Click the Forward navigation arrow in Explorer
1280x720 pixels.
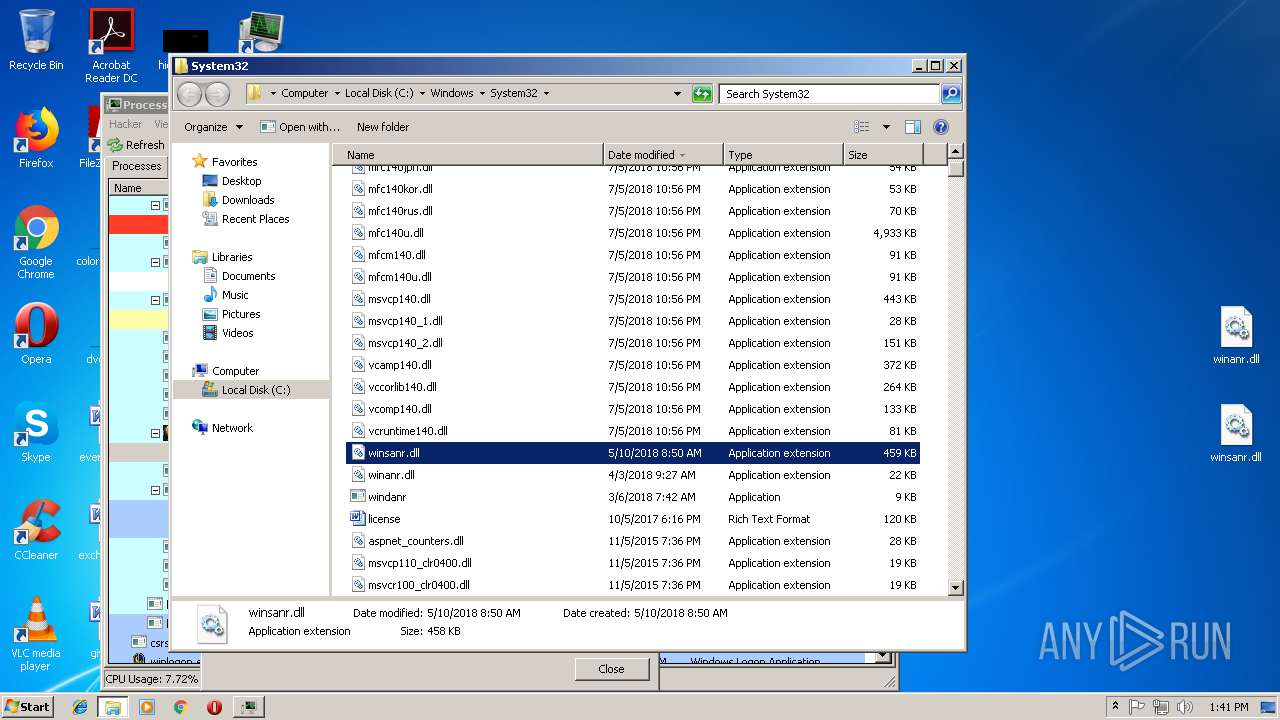click(217, 94)
